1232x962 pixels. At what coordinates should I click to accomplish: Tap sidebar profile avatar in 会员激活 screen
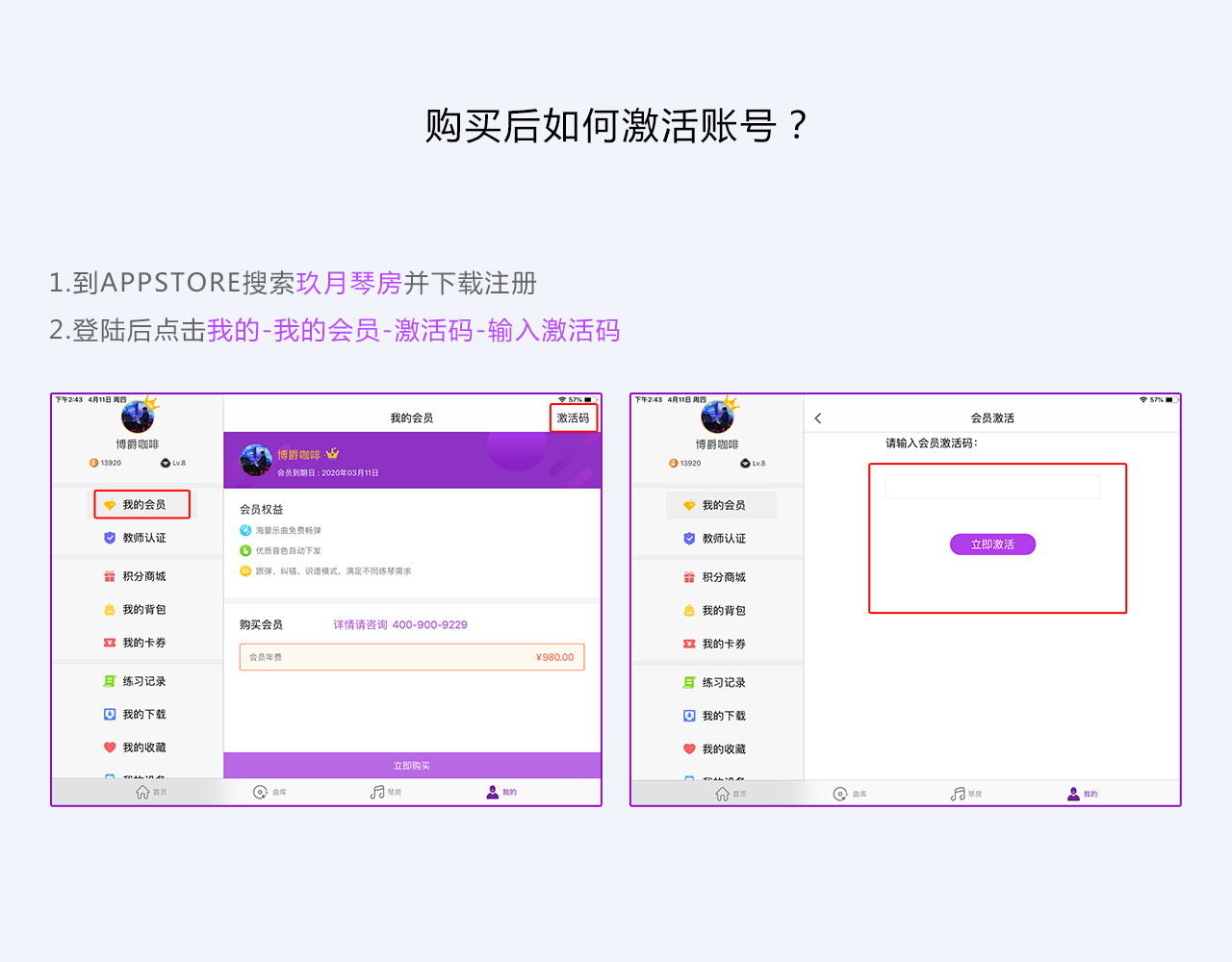[717, 417]
